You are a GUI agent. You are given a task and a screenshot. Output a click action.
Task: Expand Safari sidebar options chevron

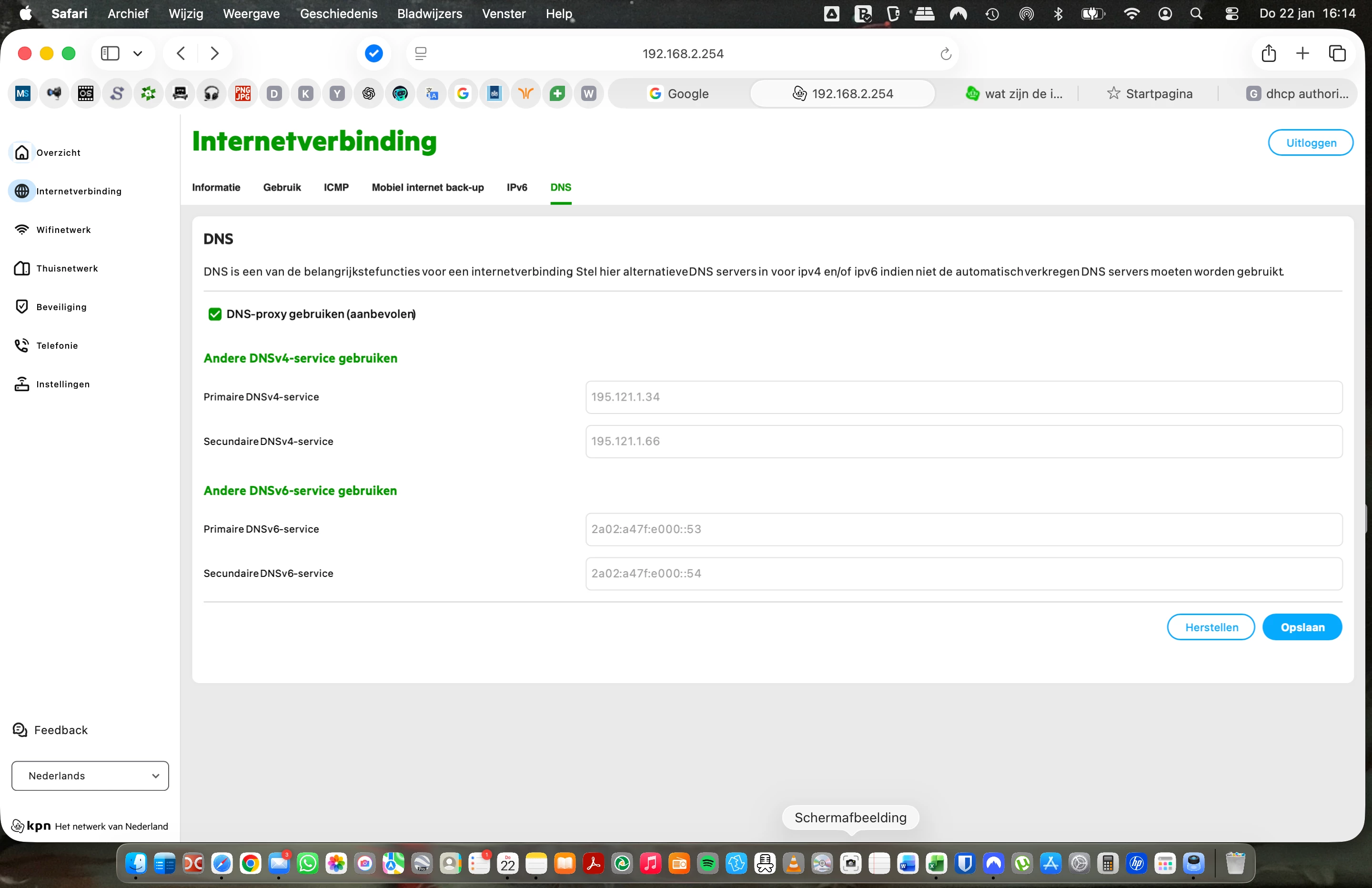[138, 54]
